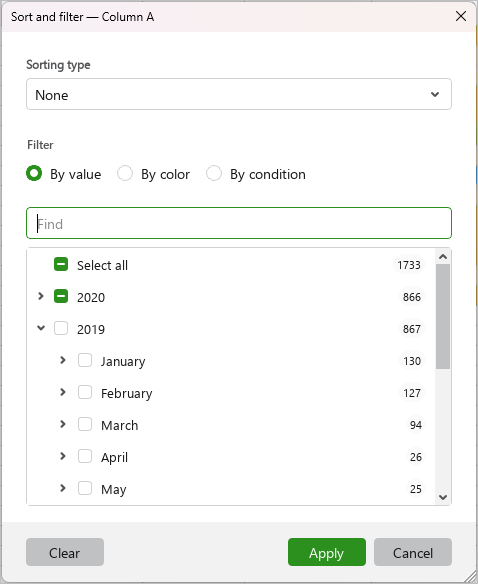
Task: Click the Clear button
Action: point(65,552)
